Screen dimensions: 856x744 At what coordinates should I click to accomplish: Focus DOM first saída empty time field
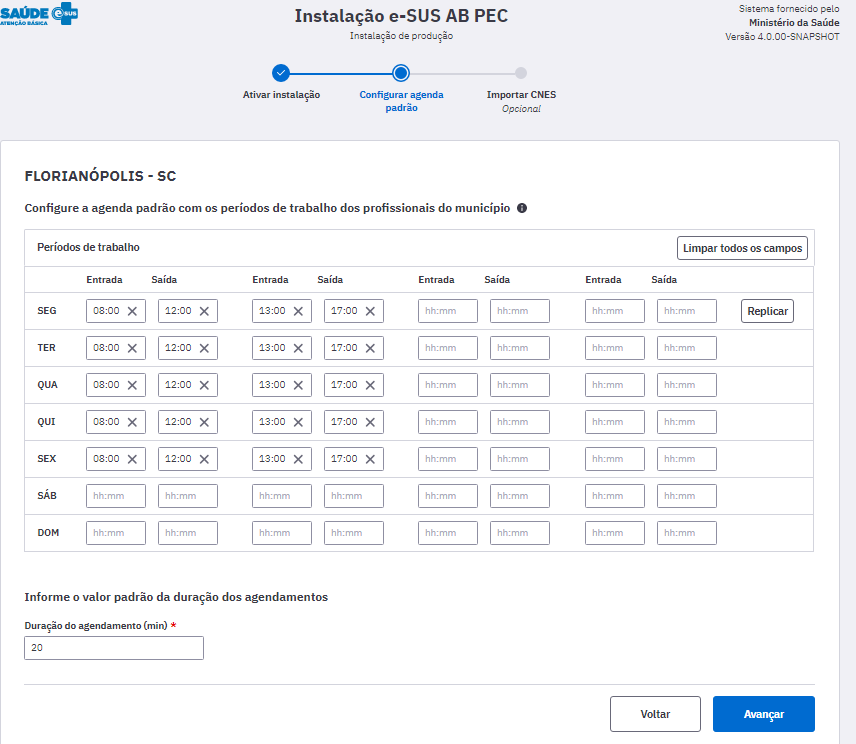point(188,533)
